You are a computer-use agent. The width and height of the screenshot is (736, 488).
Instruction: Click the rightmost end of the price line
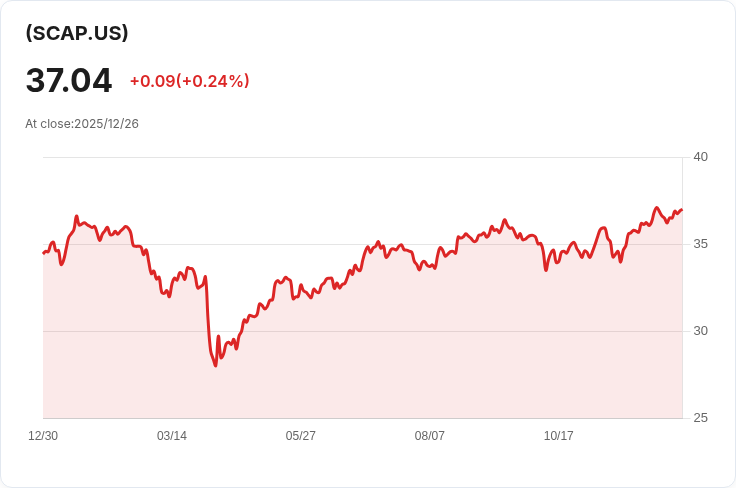pyautogui.click(x=681, y=210)
